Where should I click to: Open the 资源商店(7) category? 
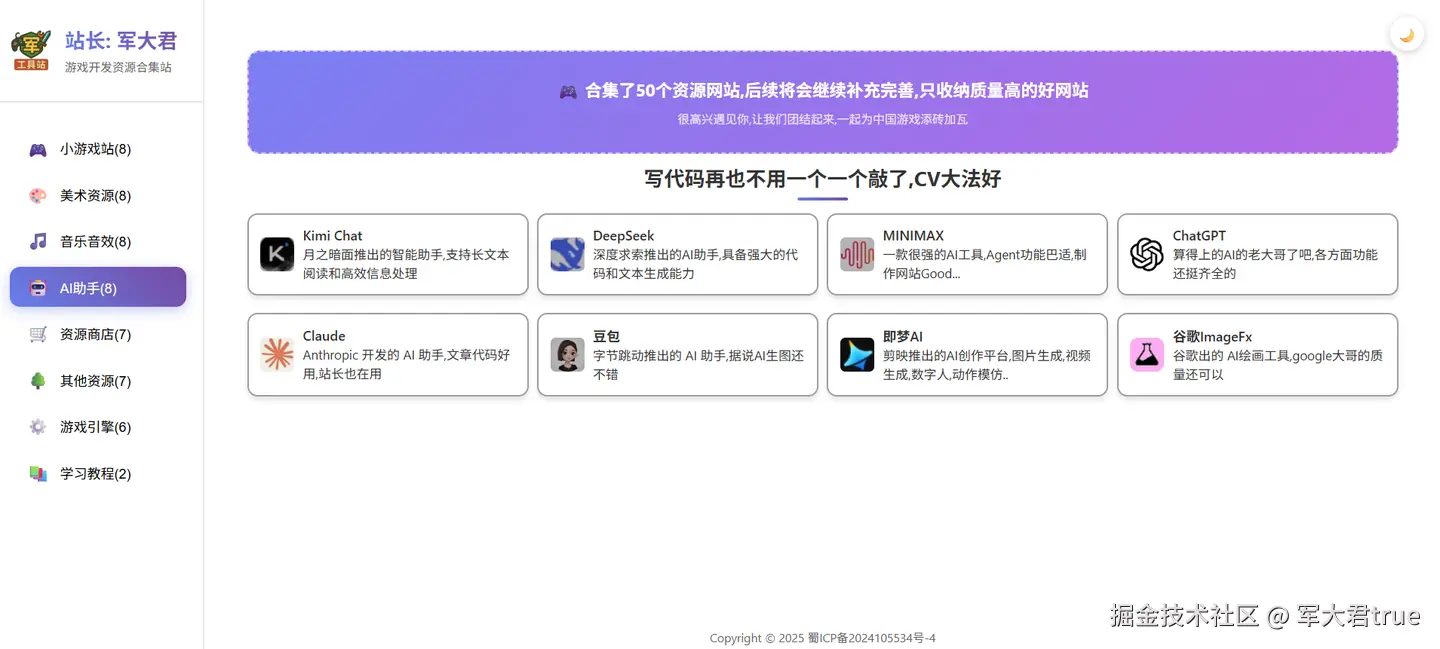click(x=98, y=334)
